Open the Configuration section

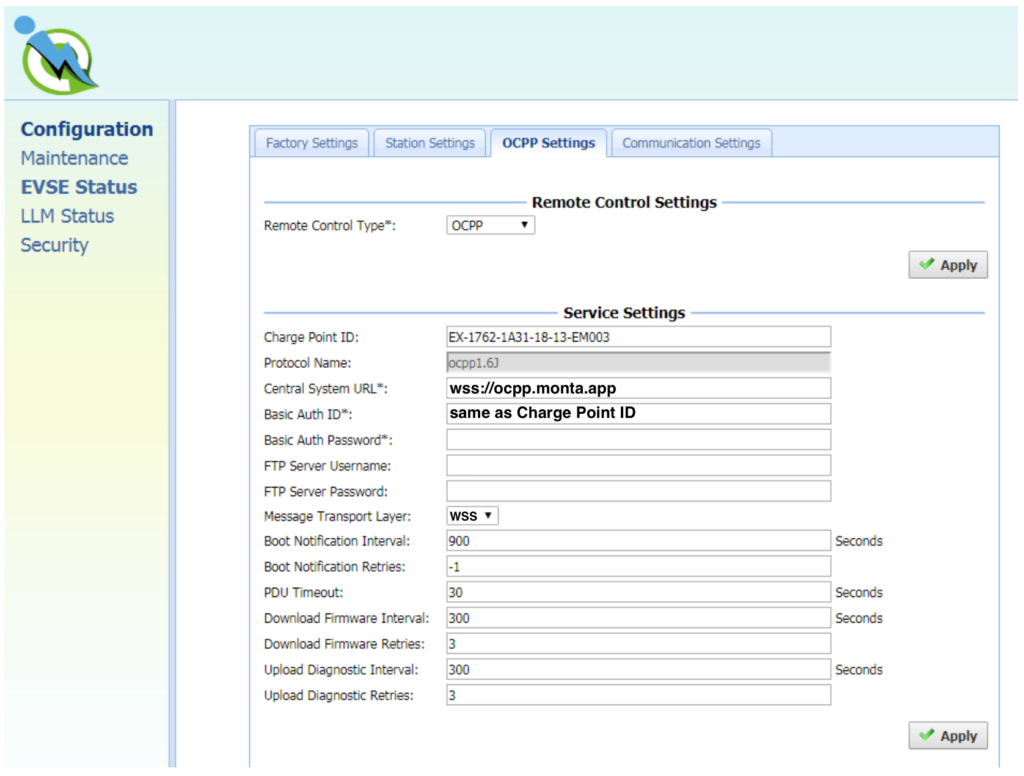click(x=87, y=129)
